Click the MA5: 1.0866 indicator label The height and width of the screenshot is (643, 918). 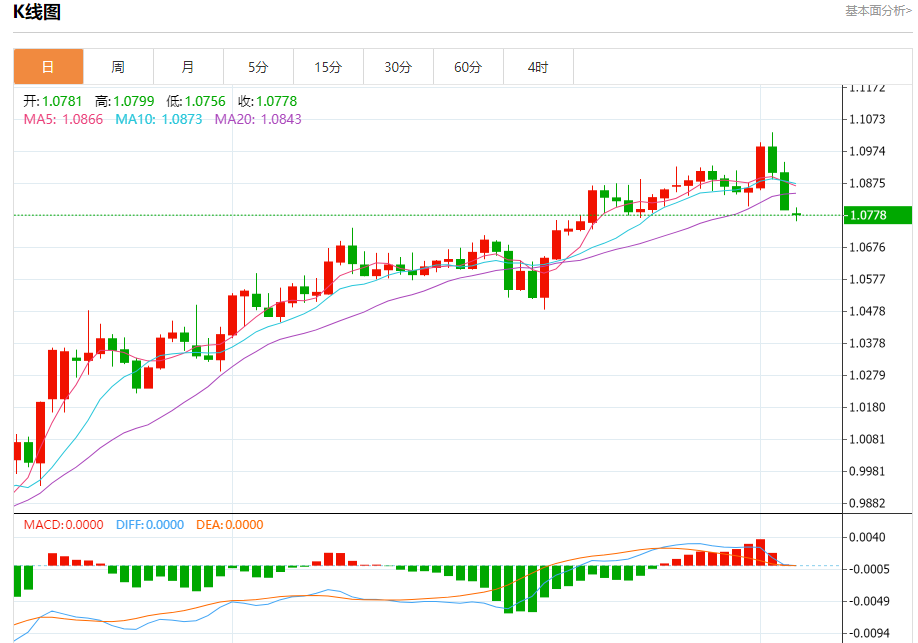click(63, 119)
